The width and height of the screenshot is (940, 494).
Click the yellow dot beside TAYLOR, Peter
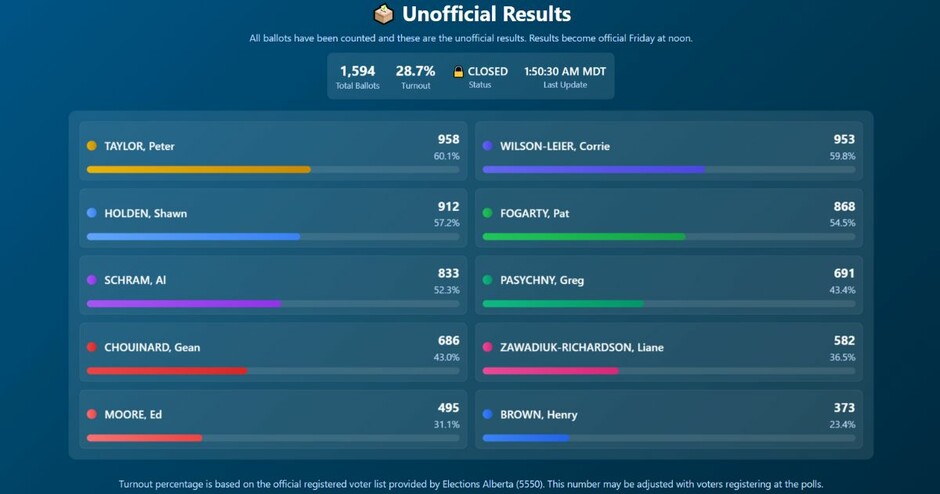92,146
